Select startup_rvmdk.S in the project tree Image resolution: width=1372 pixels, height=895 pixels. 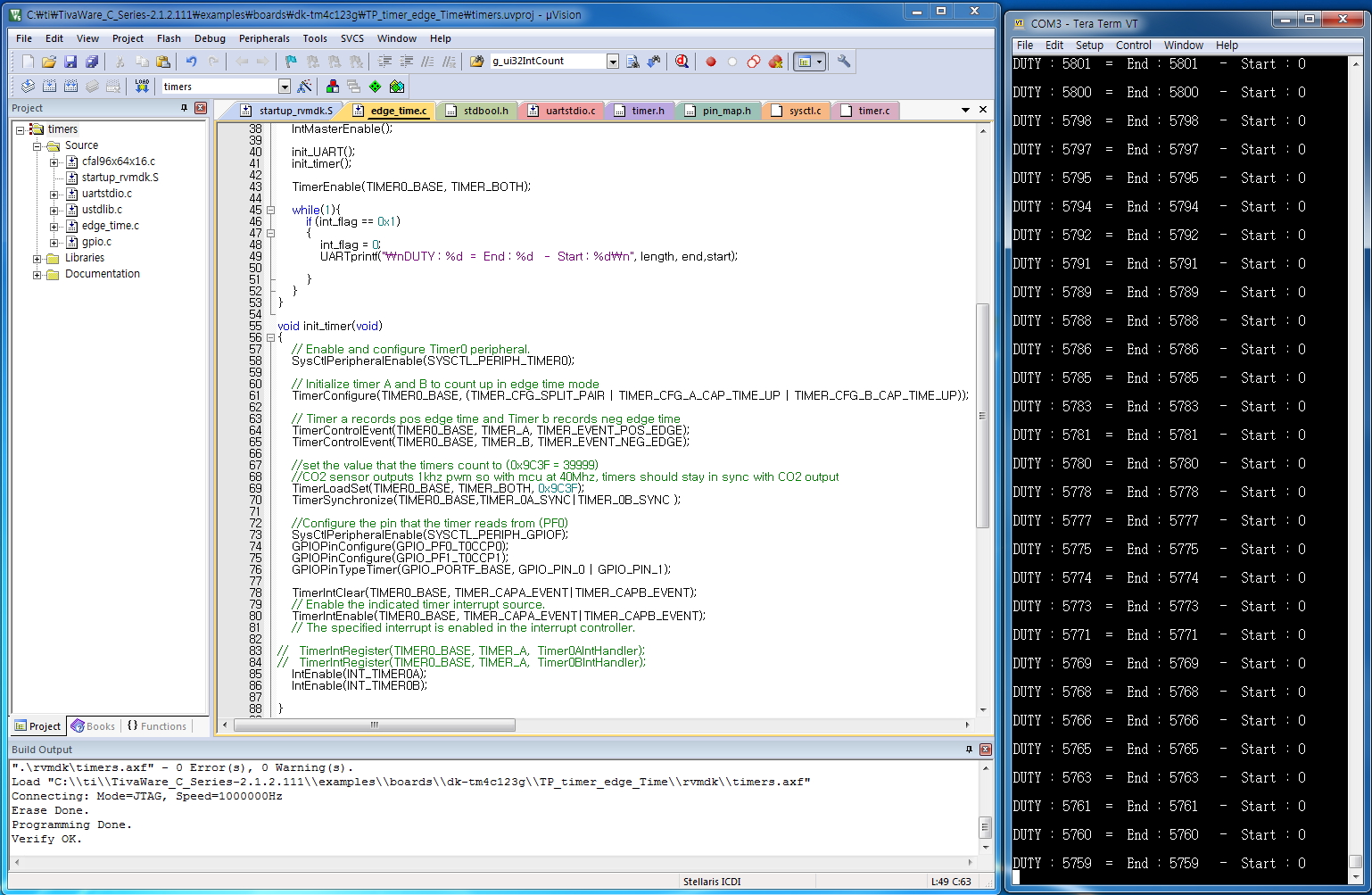click(x=120, y=178)
